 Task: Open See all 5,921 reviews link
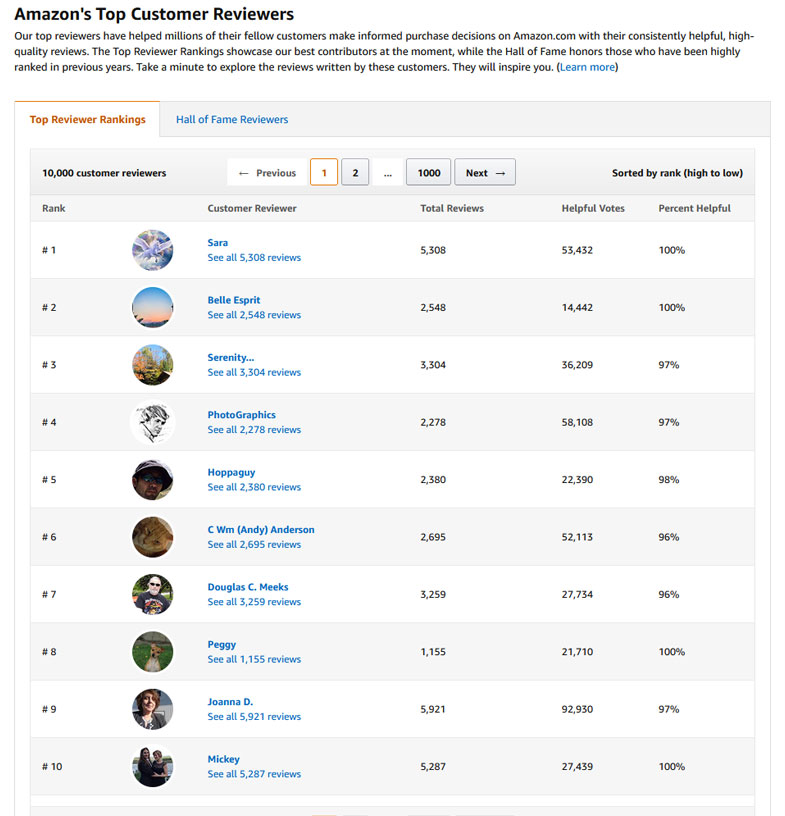(254, 717)
